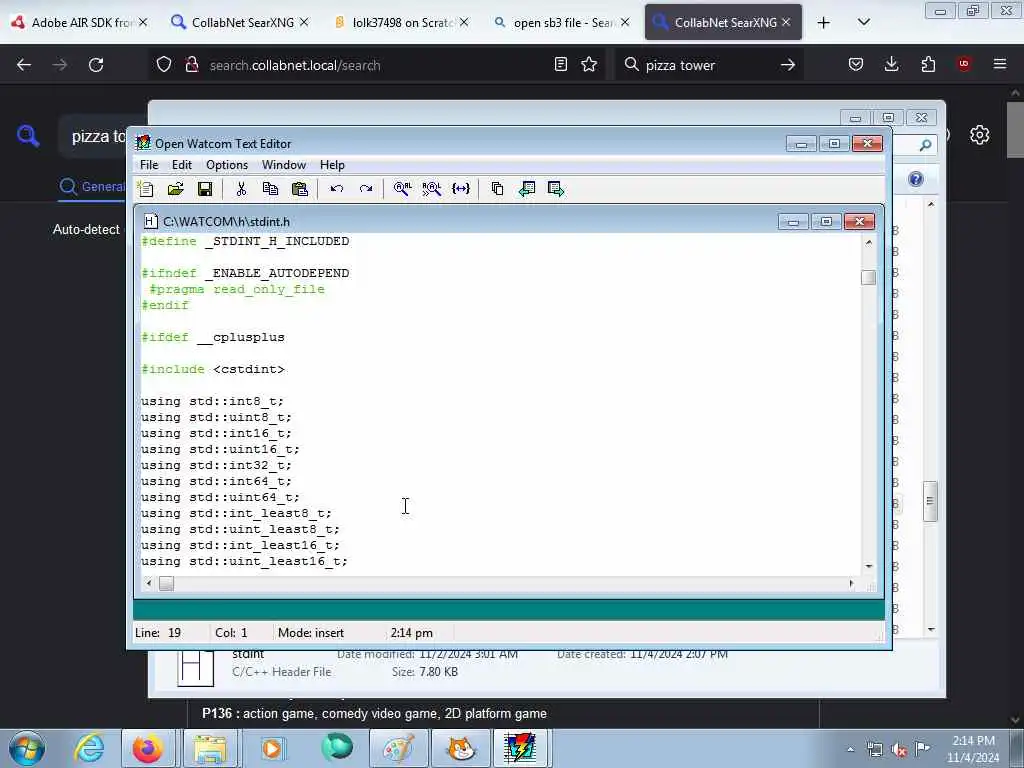Open the File menu in Watcom editor
This screenshot has height=768, width=1024.
coord(149,165)
